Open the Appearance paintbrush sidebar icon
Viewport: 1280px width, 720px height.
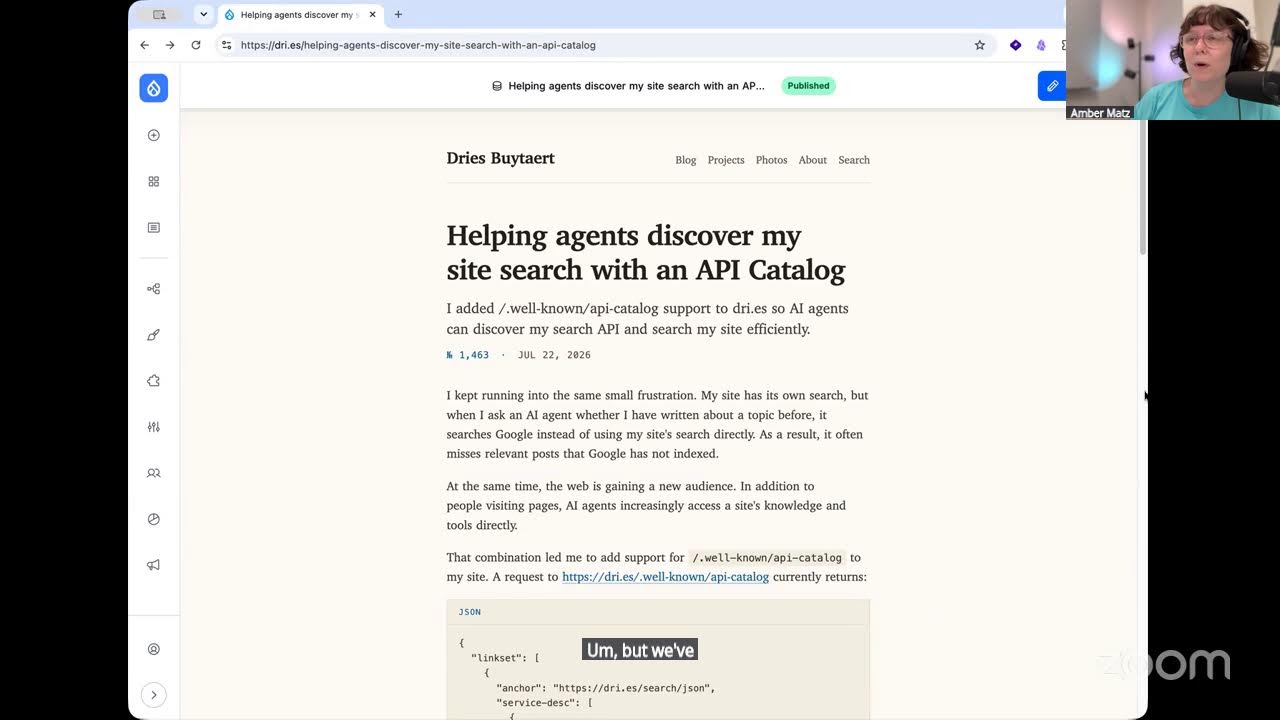click(x=153, y=335)
